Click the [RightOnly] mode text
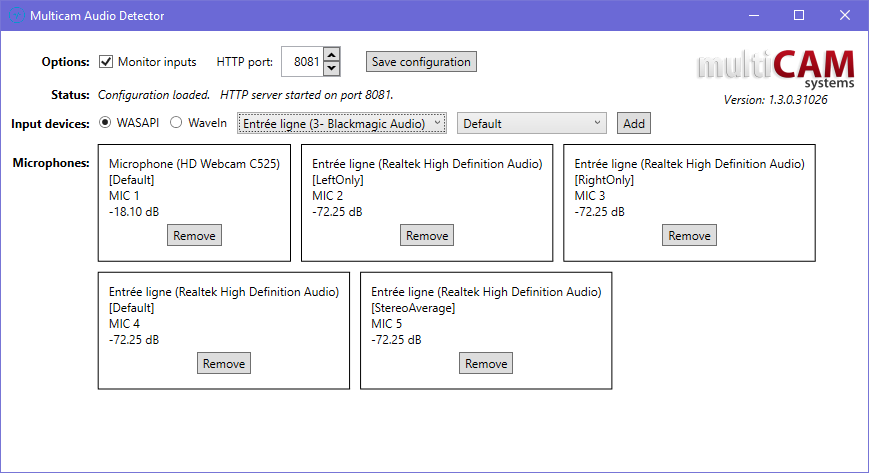The image size is (869, 473). (604, 180)
